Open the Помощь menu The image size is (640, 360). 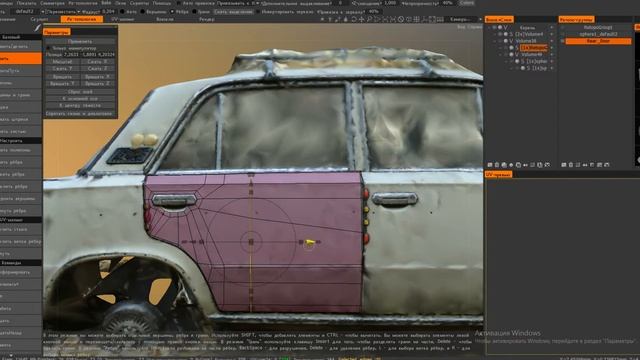[x=162, y=3]
